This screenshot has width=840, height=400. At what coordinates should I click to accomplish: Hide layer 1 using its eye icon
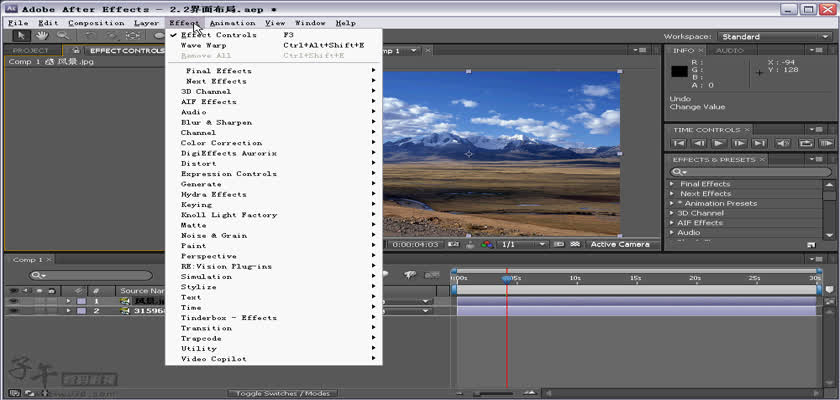[x=13, y=301]
